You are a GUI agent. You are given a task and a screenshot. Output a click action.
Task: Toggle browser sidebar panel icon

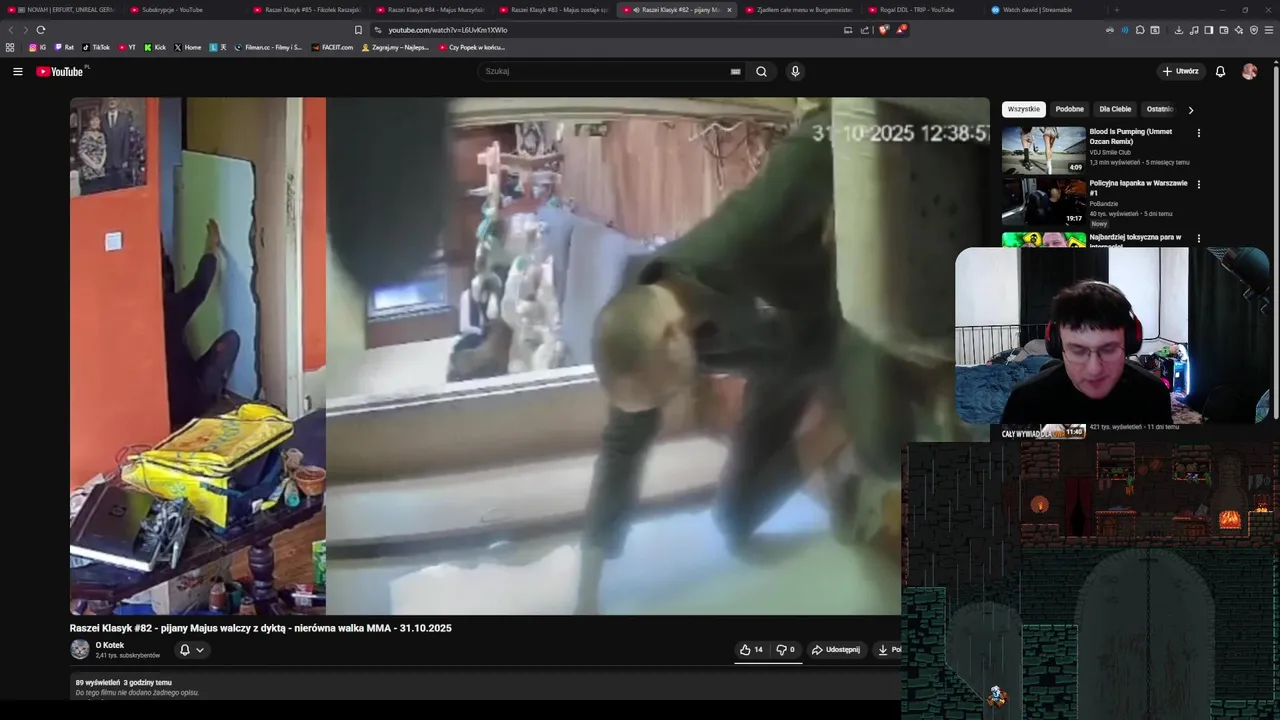pos(1209,30)
